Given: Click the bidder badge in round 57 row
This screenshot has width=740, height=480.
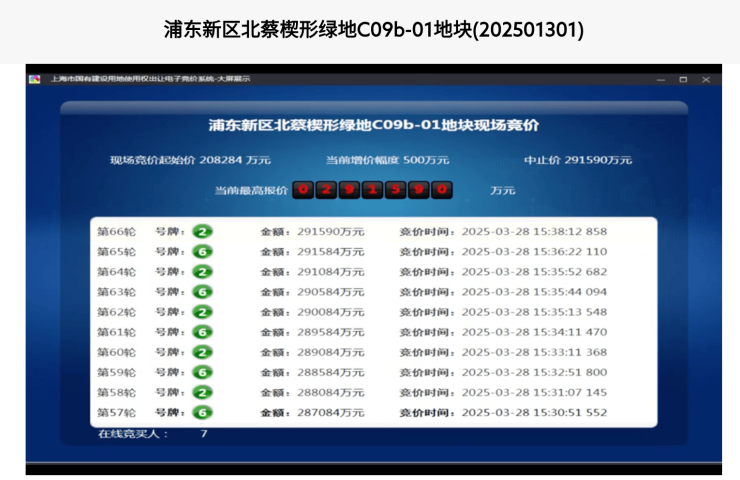Looking at the screenshot, I should pyautogui.click(x=202, y=412).
